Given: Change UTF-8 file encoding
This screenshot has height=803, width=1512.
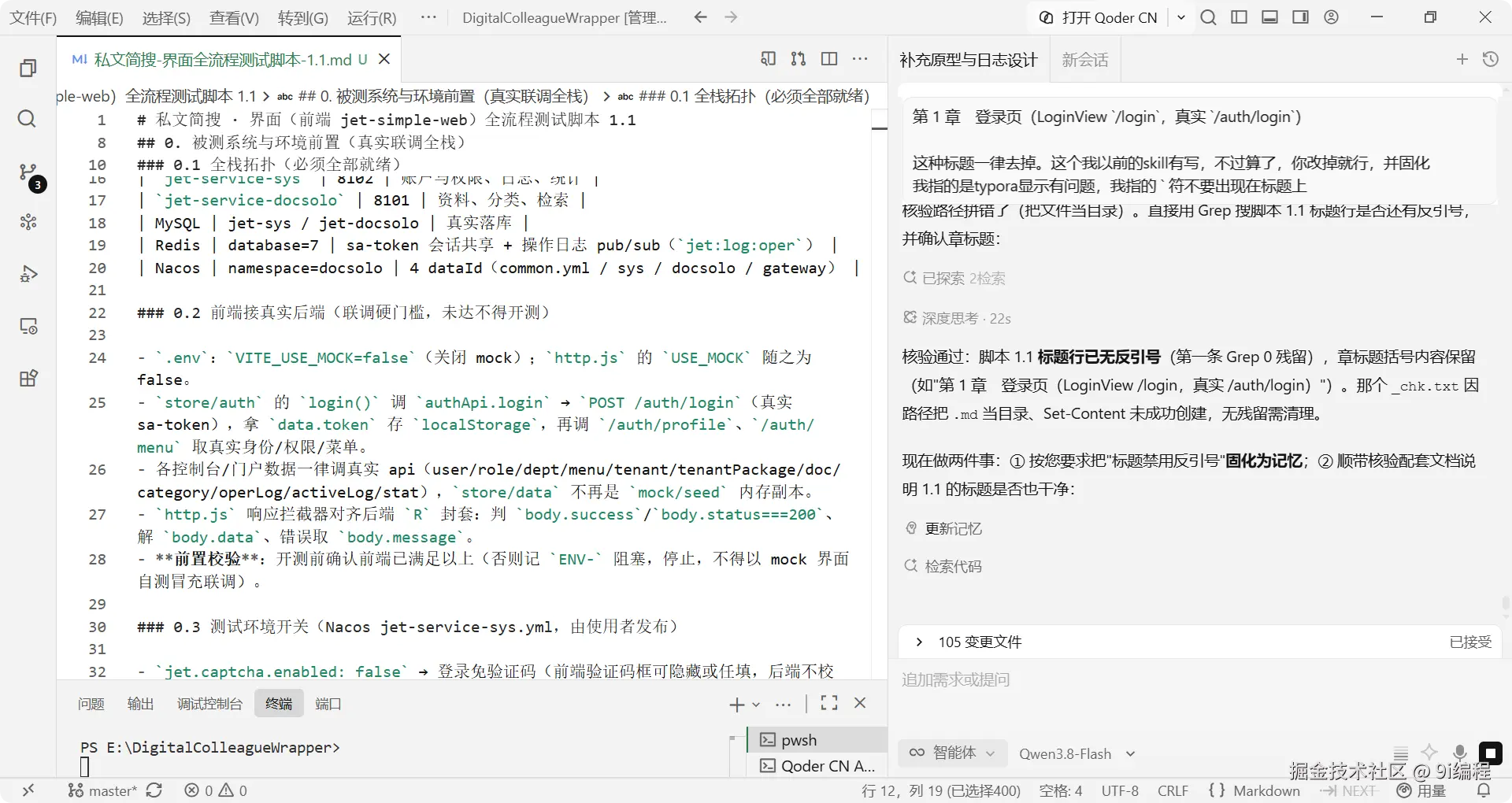Looking at the screenshot, I should click(1119, 790).
